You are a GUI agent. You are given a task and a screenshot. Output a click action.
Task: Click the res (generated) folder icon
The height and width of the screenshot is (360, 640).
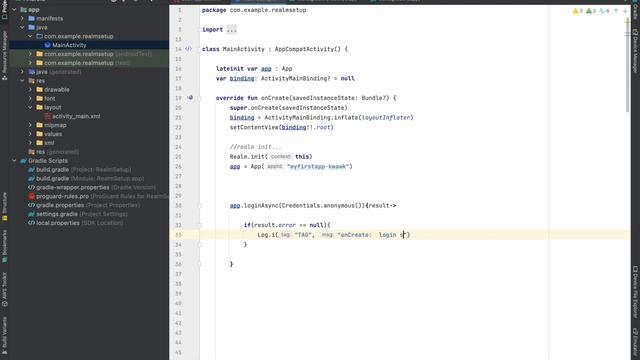[x=31, y=152]
